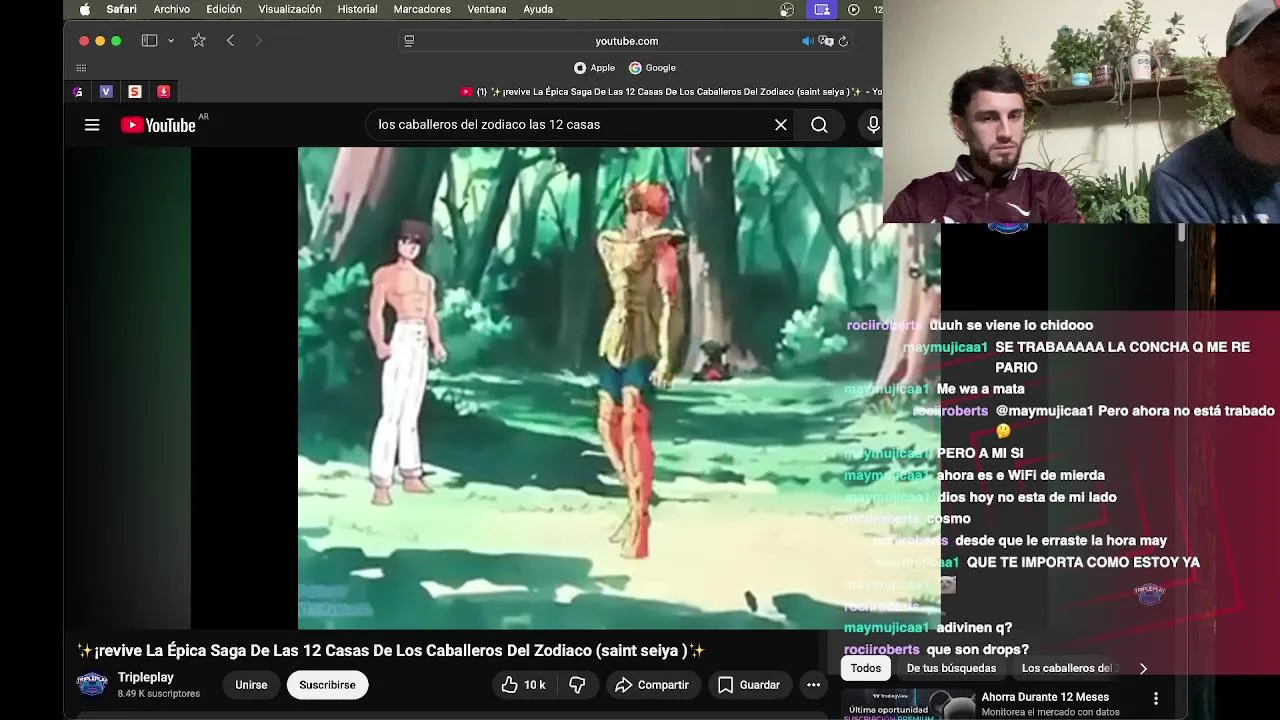The image size is (1280, 720).
Task: Click the screen sharing icon in menu bar
Action: pos(822,9)
